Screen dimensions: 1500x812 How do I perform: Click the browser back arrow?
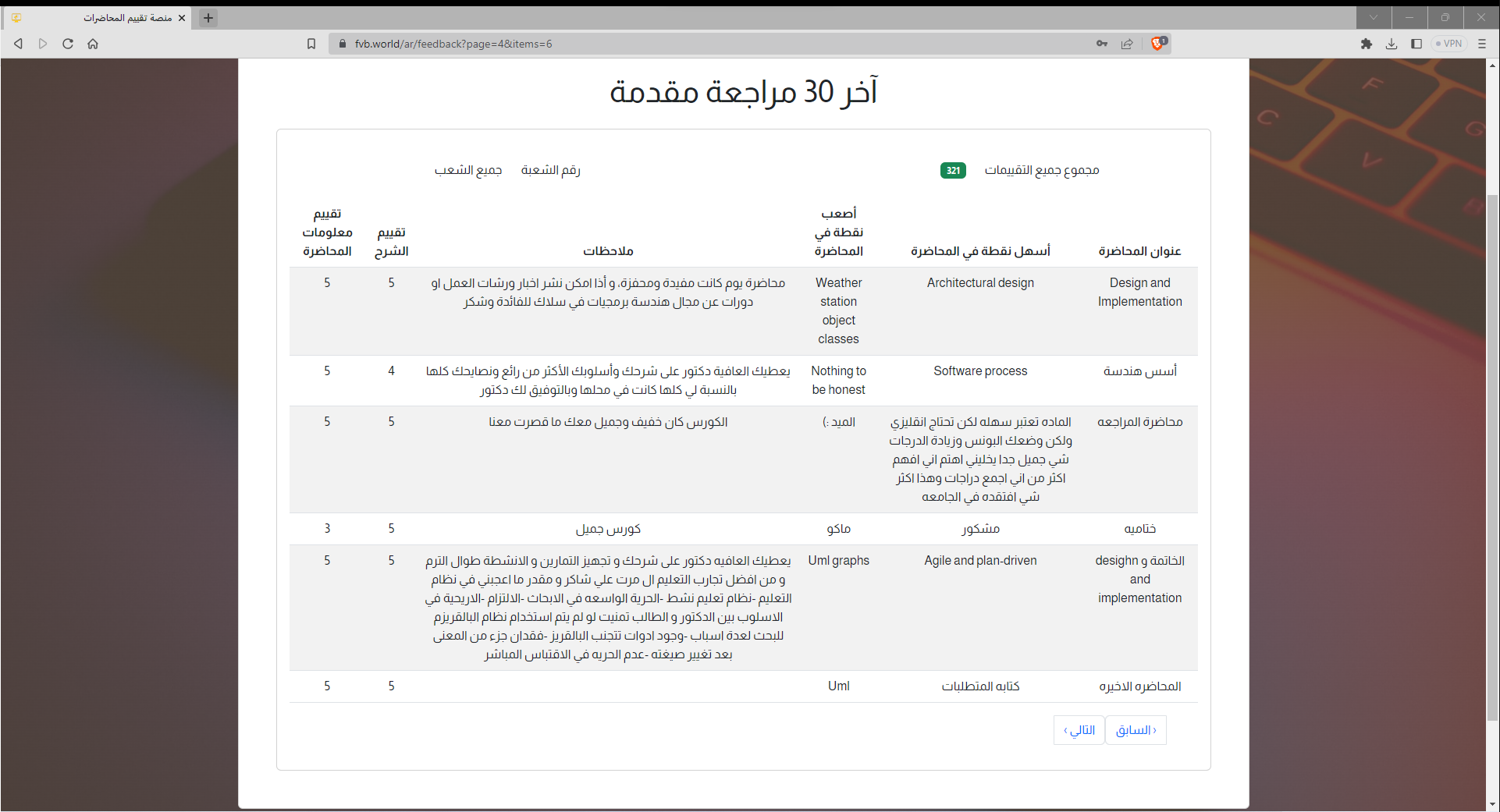click(x=18, y=44)
